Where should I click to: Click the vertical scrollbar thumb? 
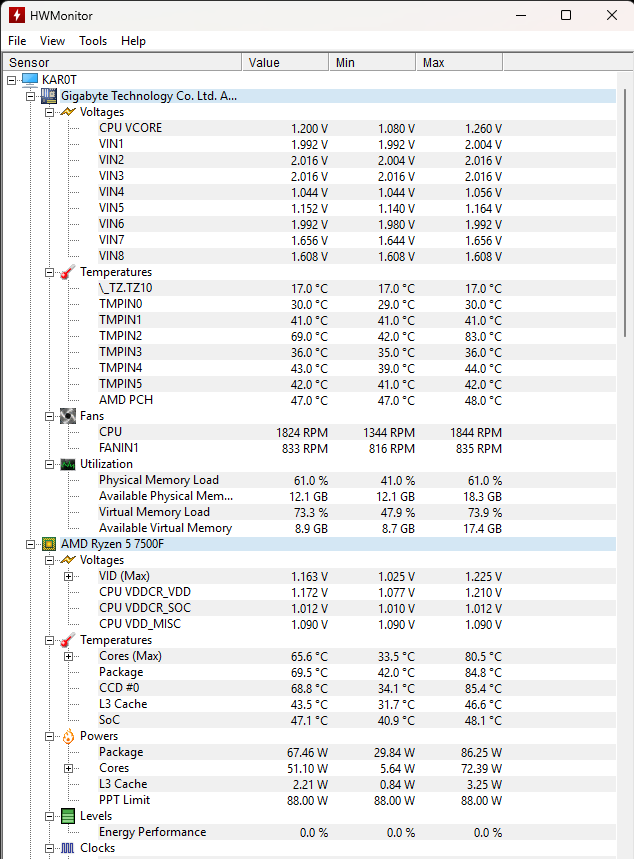point(625,213)
